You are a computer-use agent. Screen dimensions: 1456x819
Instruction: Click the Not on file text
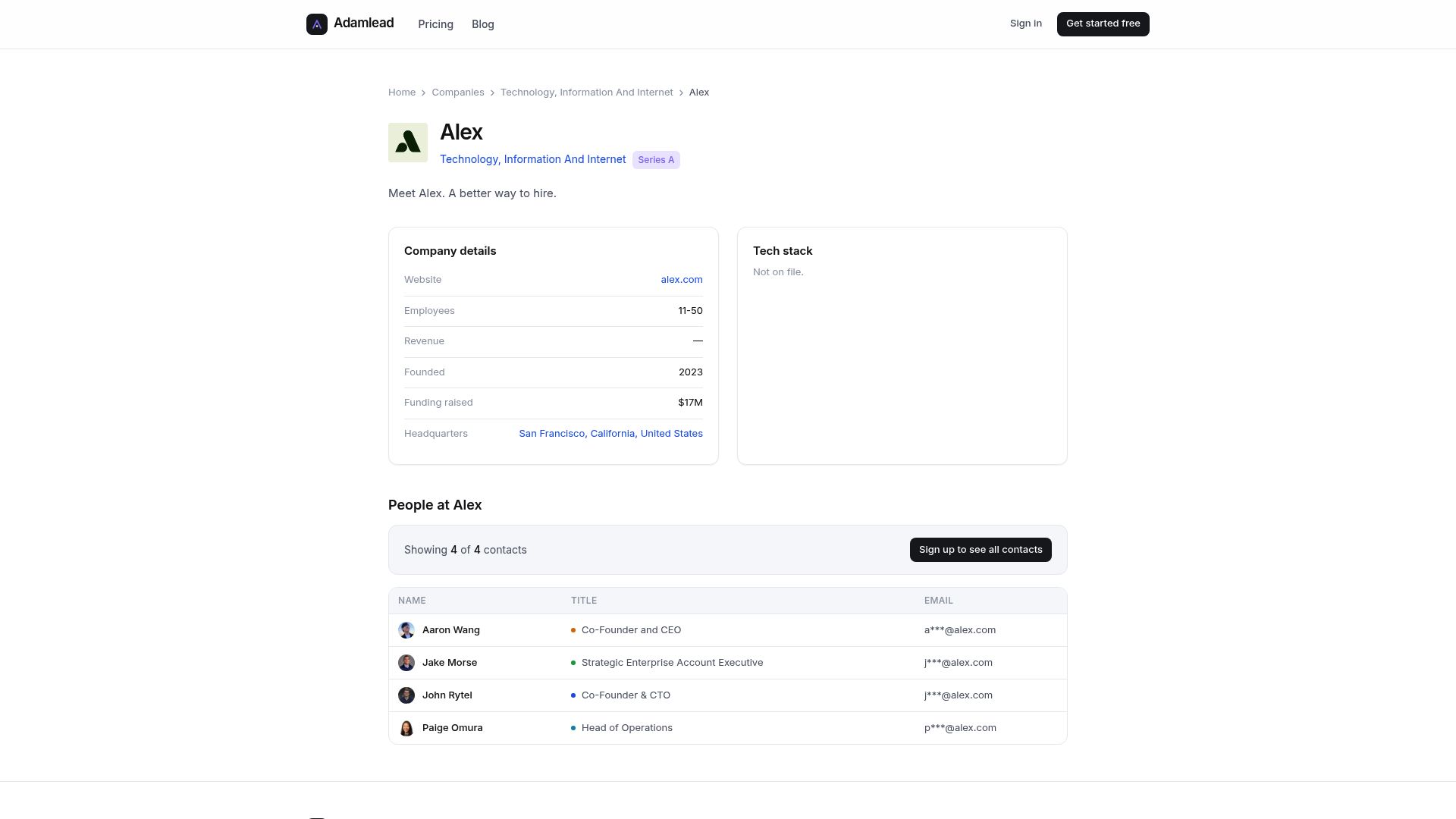tap(778, 272)
